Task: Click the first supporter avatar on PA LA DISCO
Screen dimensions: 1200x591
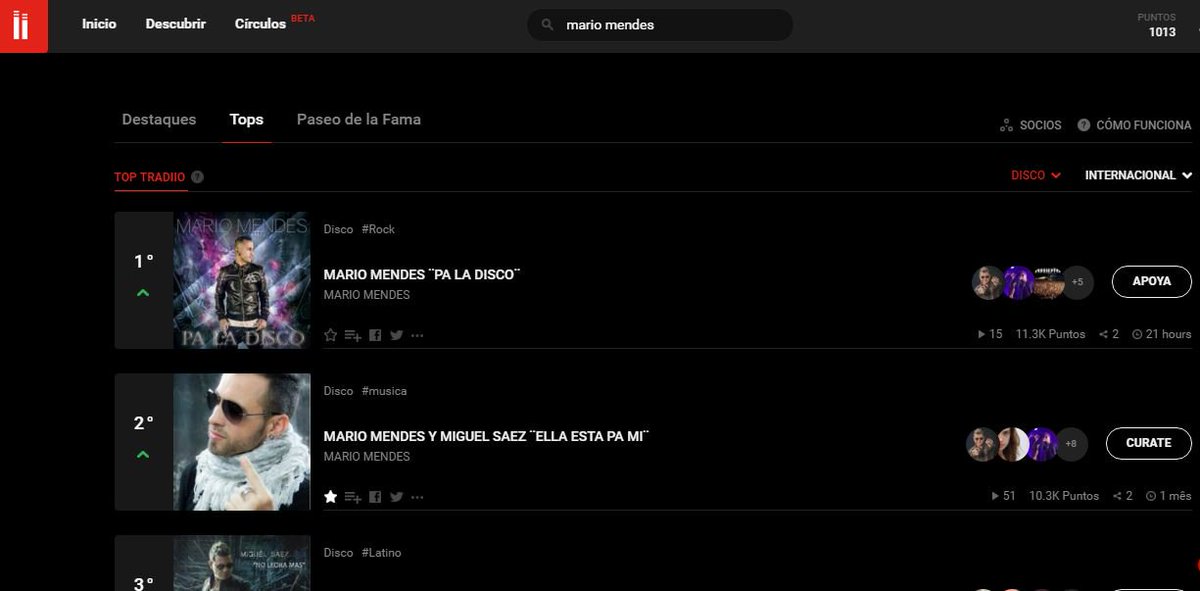Action: point(988,283)
